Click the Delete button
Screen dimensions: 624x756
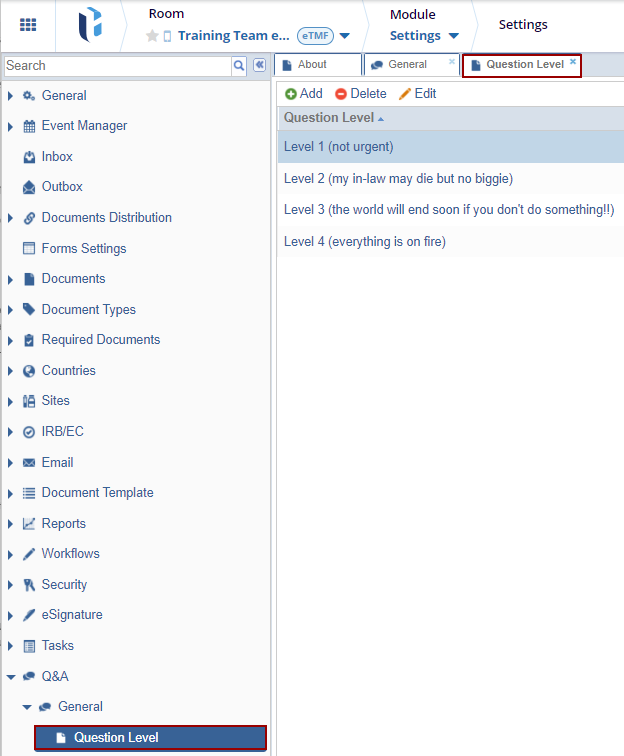[360, 94]
